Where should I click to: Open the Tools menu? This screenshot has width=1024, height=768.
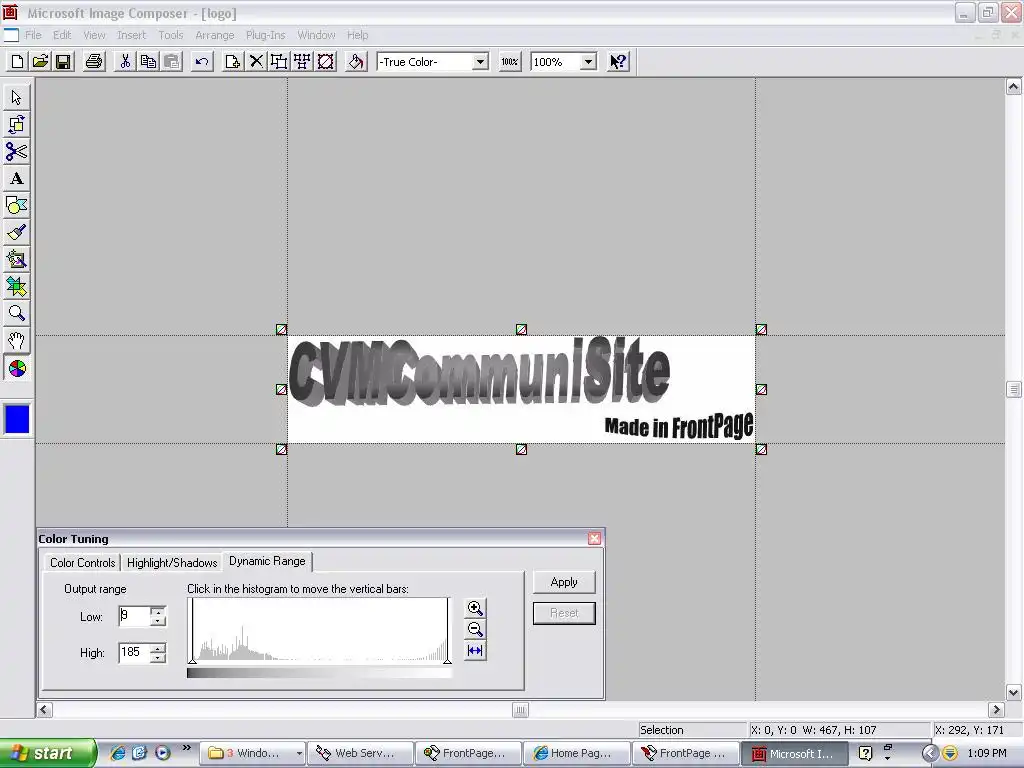coord(170,35)
